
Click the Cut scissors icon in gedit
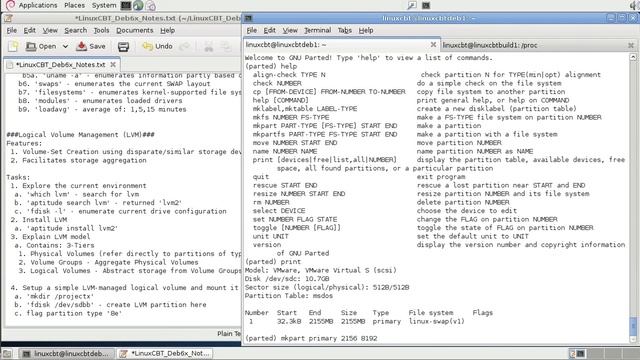click(209, 47)
